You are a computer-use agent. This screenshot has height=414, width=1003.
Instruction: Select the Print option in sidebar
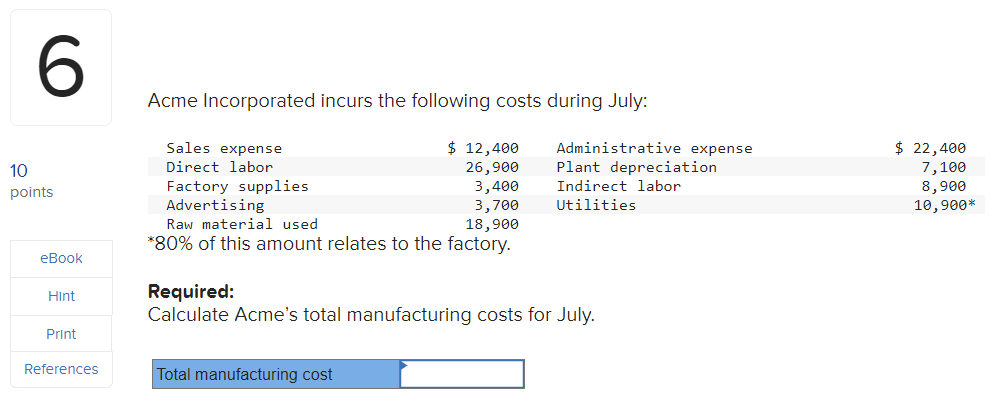point(61,334)
